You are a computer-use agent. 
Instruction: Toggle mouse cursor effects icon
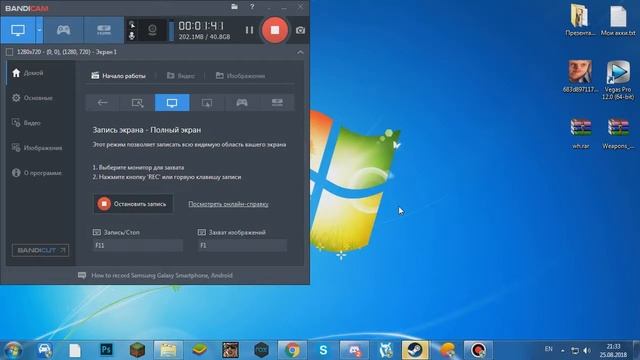pyautogui.click(x=132, y=24)
